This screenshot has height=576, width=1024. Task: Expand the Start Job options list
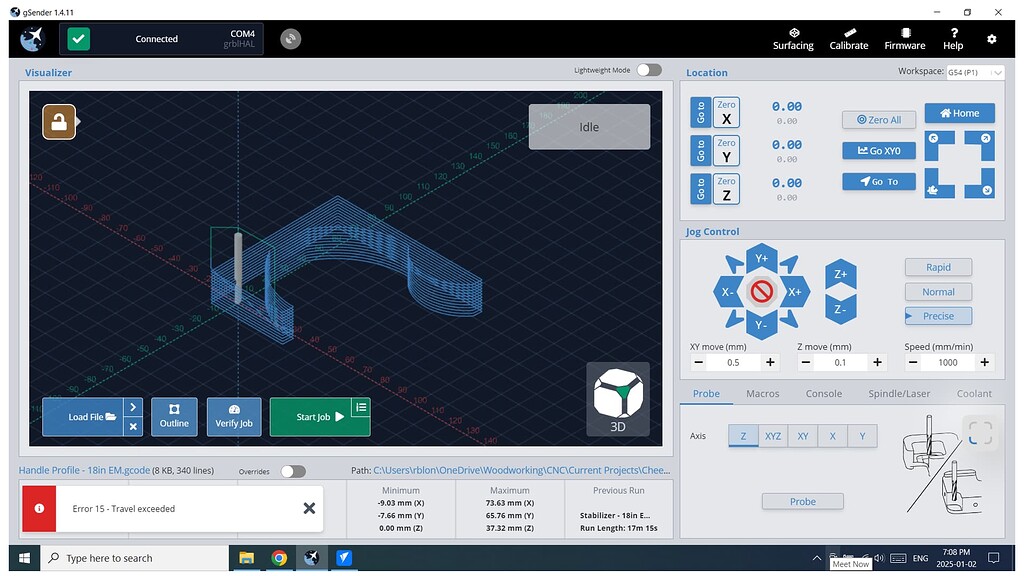click(x=360, y=407)
